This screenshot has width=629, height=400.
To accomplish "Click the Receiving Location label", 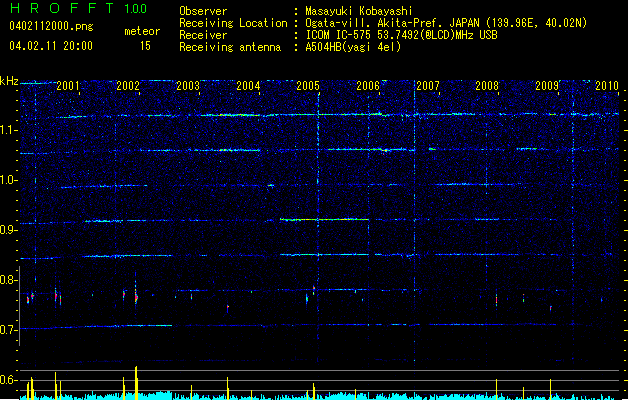I will click(x=233, y=23).
